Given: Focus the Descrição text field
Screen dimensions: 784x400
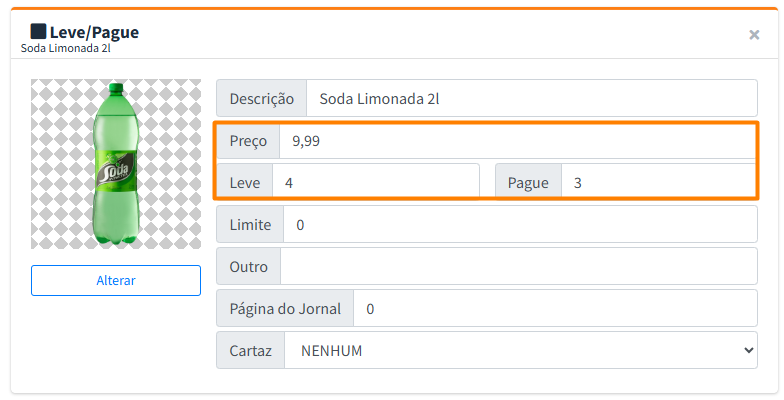Looking at the screenshot, I should [531, 99].
